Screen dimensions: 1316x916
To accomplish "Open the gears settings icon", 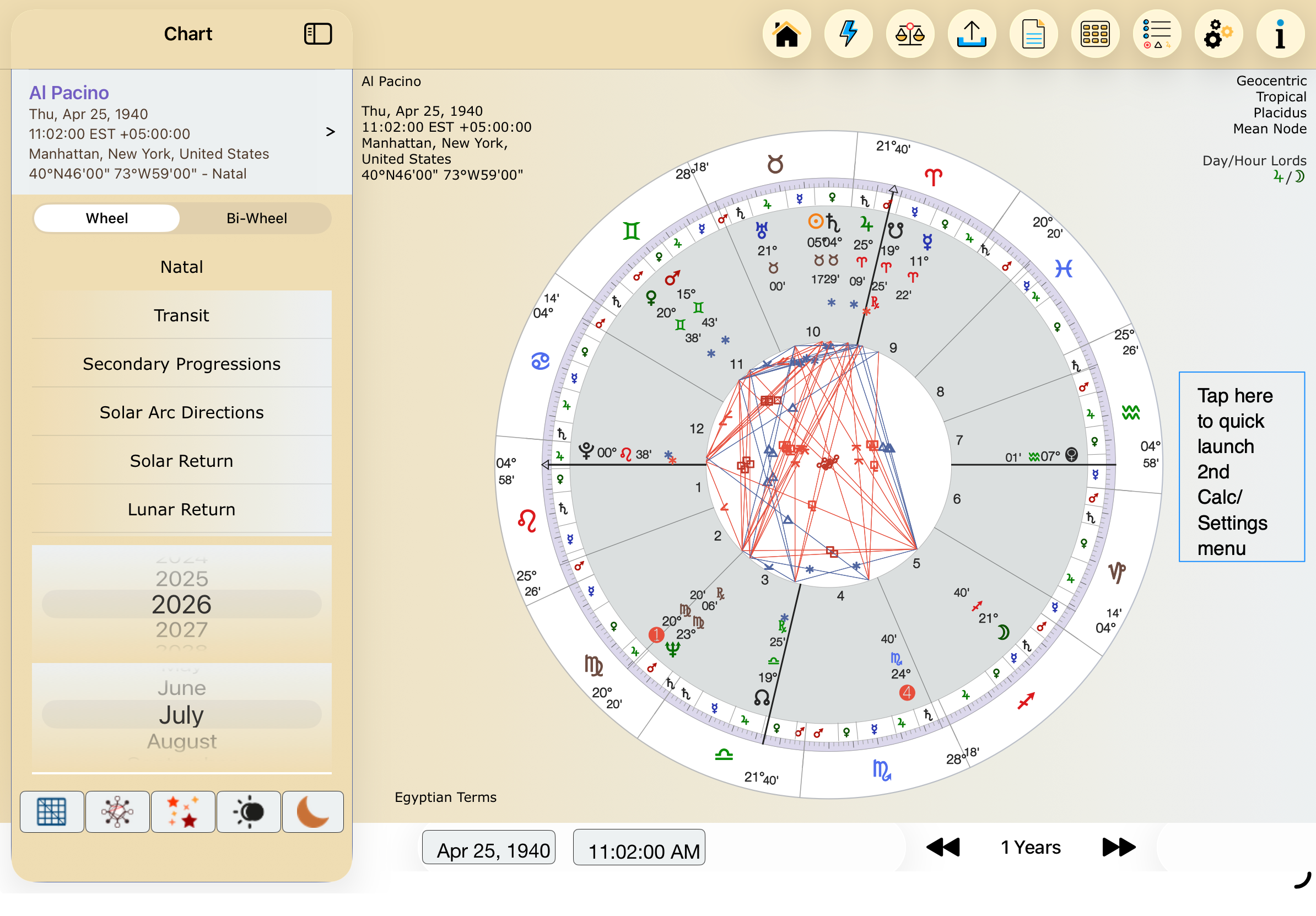I will [1218, 34].
